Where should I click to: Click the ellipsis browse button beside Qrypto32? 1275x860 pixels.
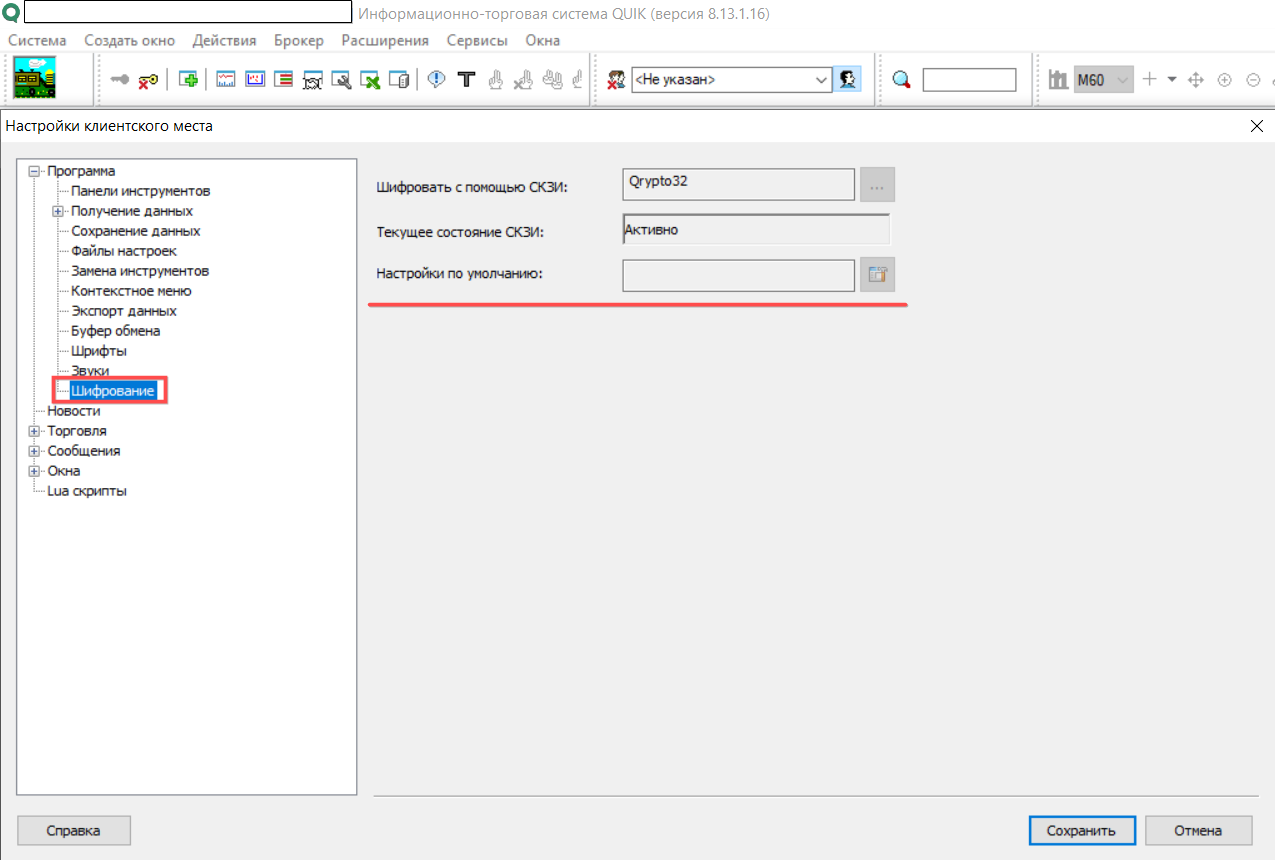[877, 185]
